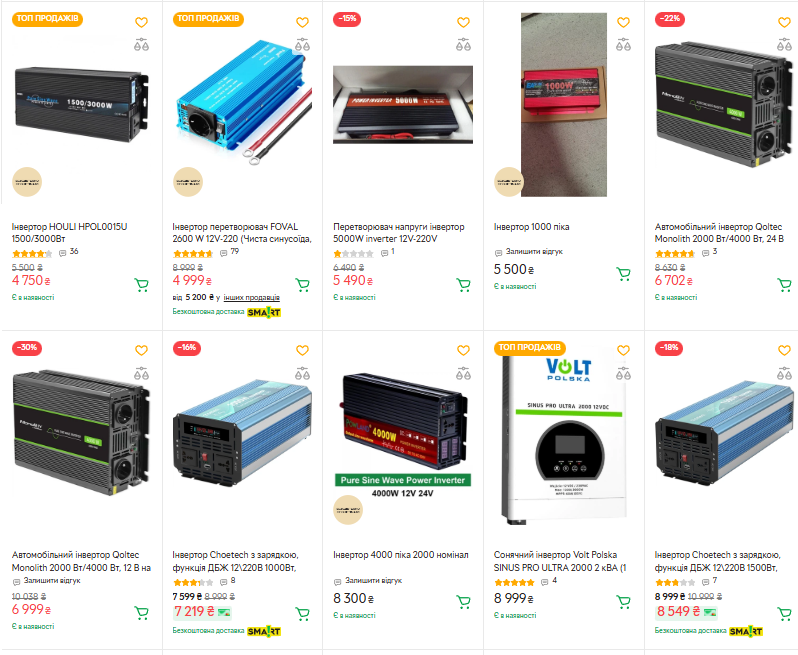The height and width of the screenshot is (655, 798).
Task: Favorite the Choetech 1500Вт inverter
Action: pyautogui.click(x=784, y=350)
